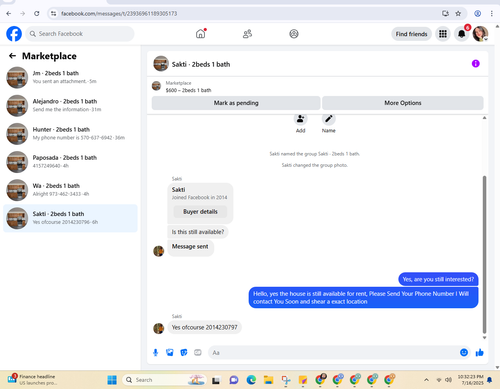Click the Name edit pencil icon
Screen dimensions: 500x389
(329, 119)
